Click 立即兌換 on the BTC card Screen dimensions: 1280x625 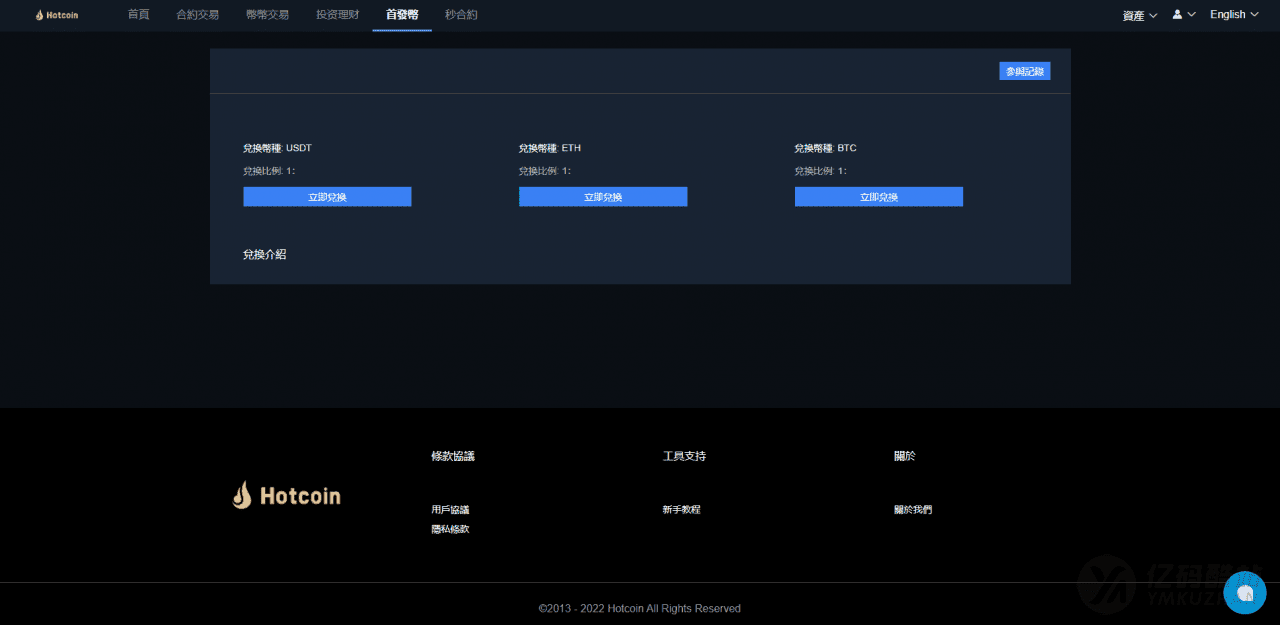[x=878, y=196]
